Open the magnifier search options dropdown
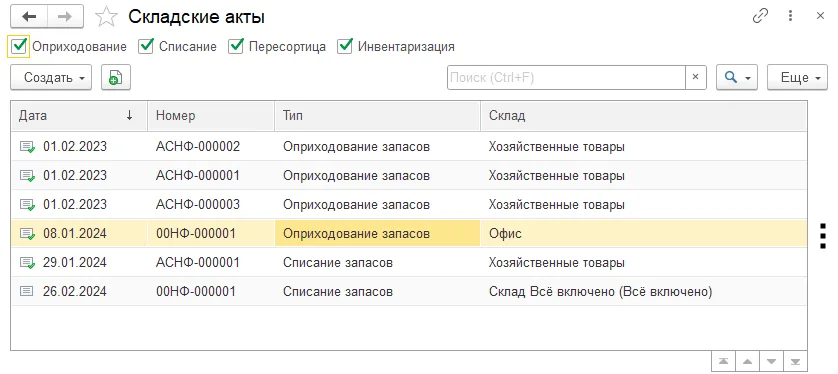Viewport: 838px width, 374px height. coord(737,77)
